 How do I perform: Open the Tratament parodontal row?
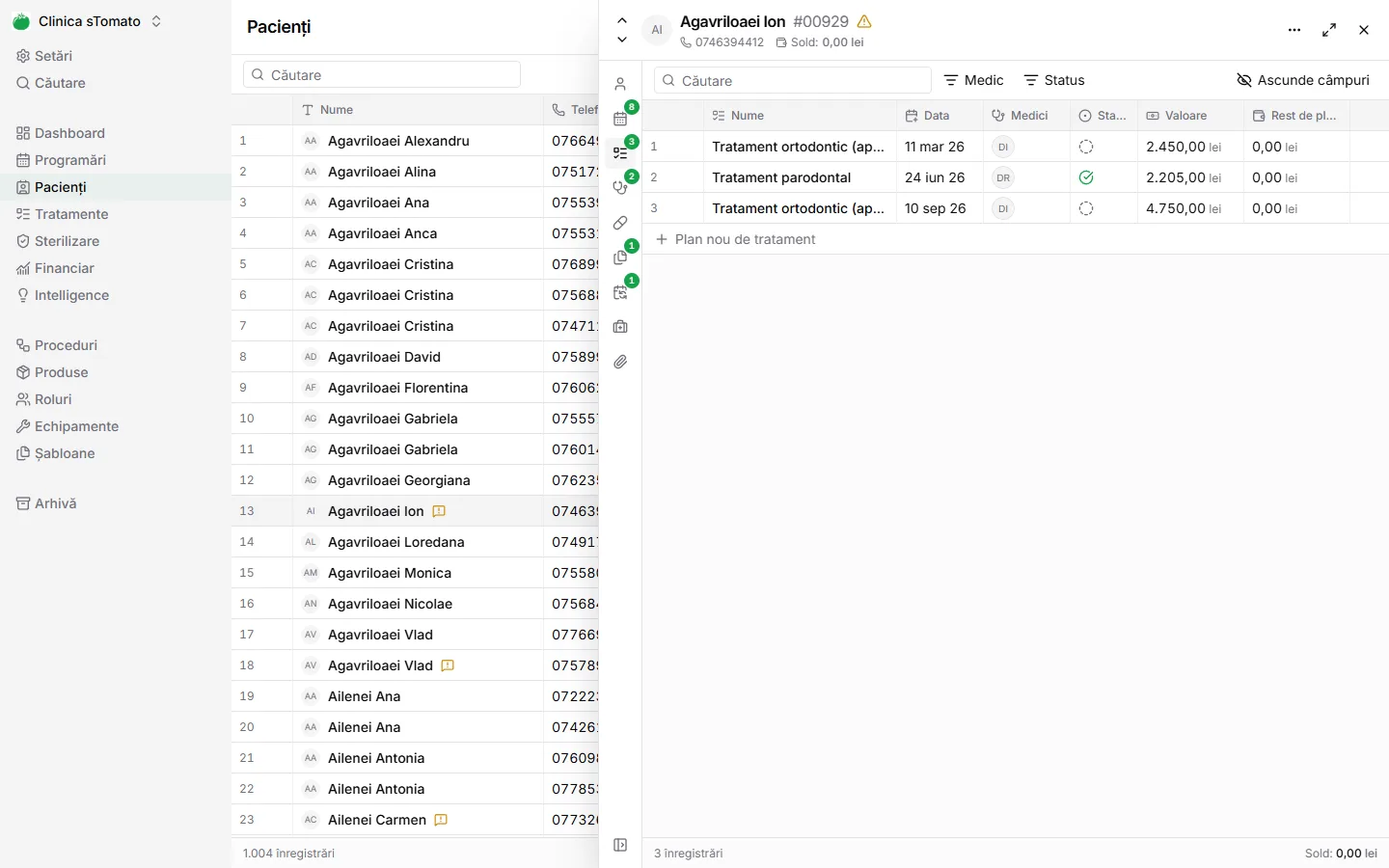click(x=1015, y=177)
